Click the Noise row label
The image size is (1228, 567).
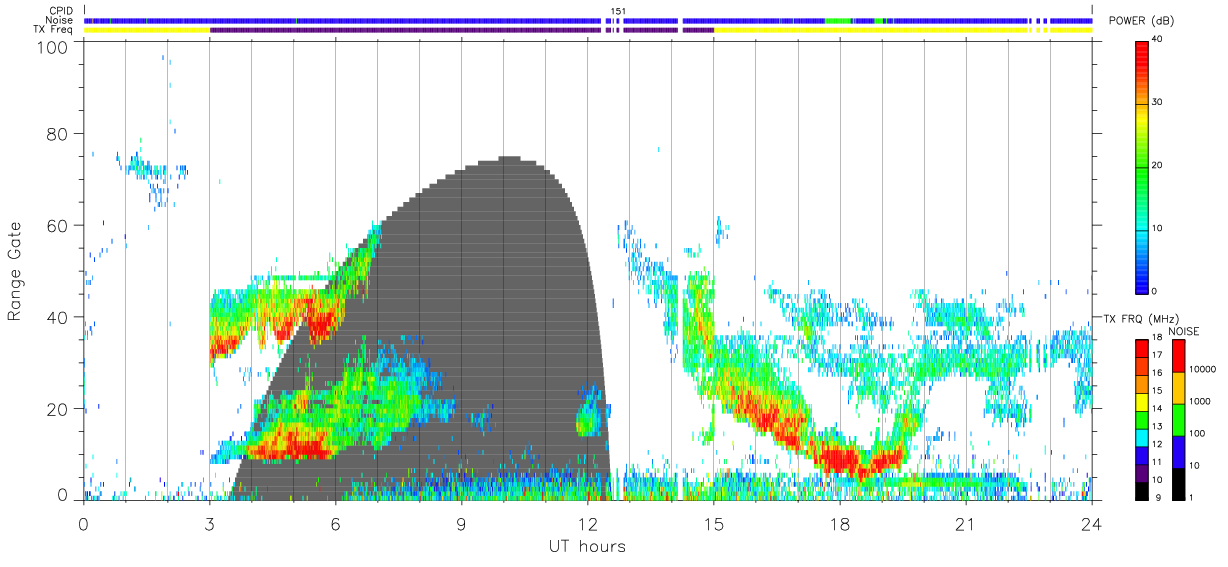(x=59, y=20)
